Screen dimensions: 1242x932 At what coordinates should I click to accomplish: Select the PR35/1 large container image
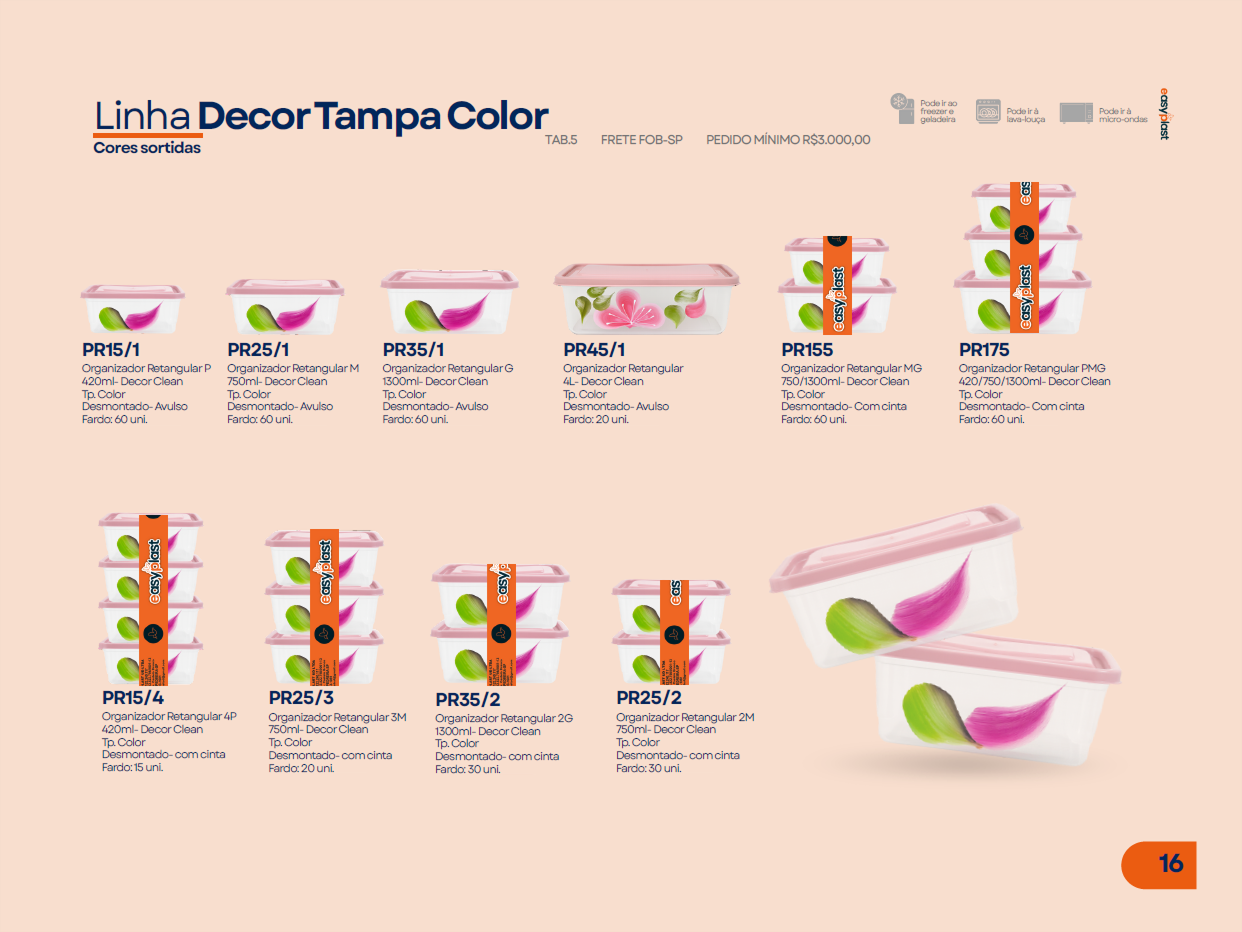coord(448,302)
